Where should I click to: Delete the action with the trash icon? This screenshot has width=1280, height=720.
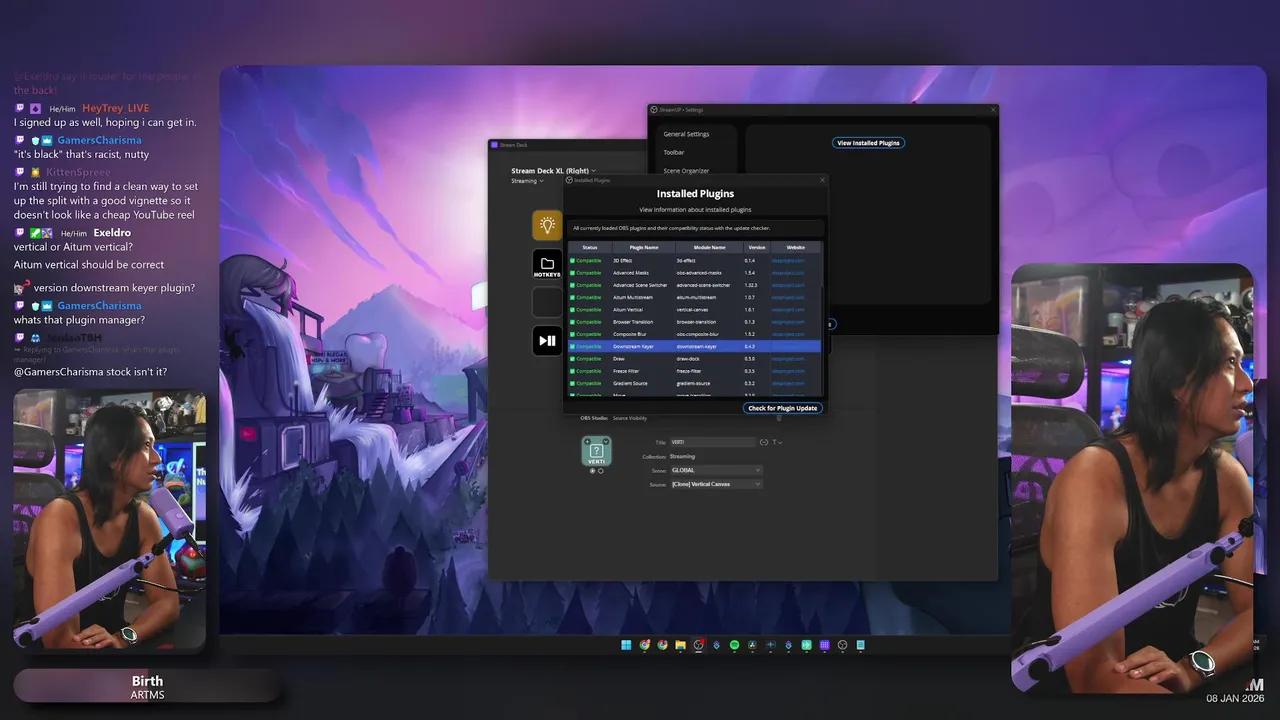779,418
